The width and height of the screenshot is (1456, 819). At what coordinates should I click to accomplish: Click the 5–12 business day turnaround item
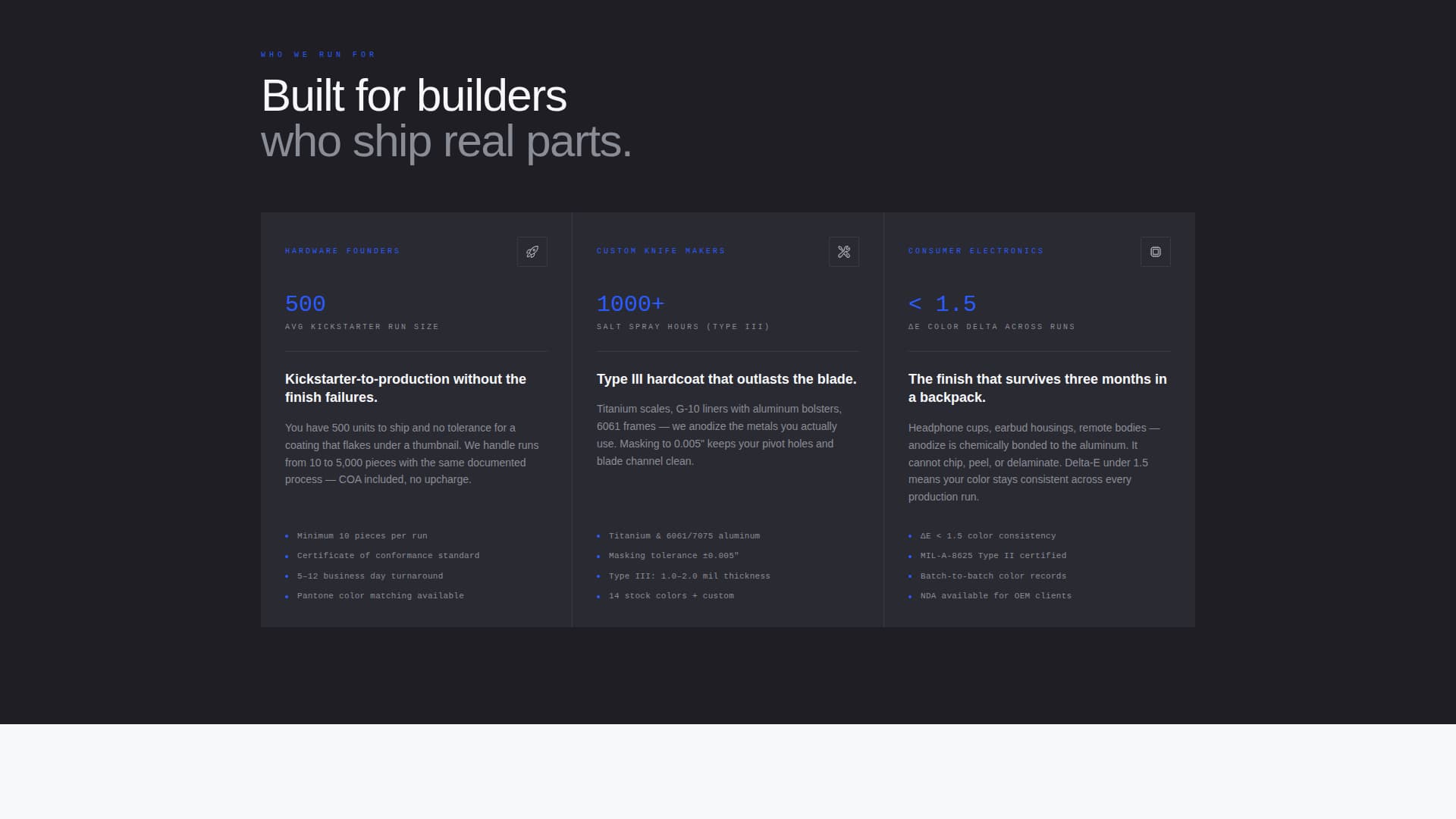click(x=370, y=576)
